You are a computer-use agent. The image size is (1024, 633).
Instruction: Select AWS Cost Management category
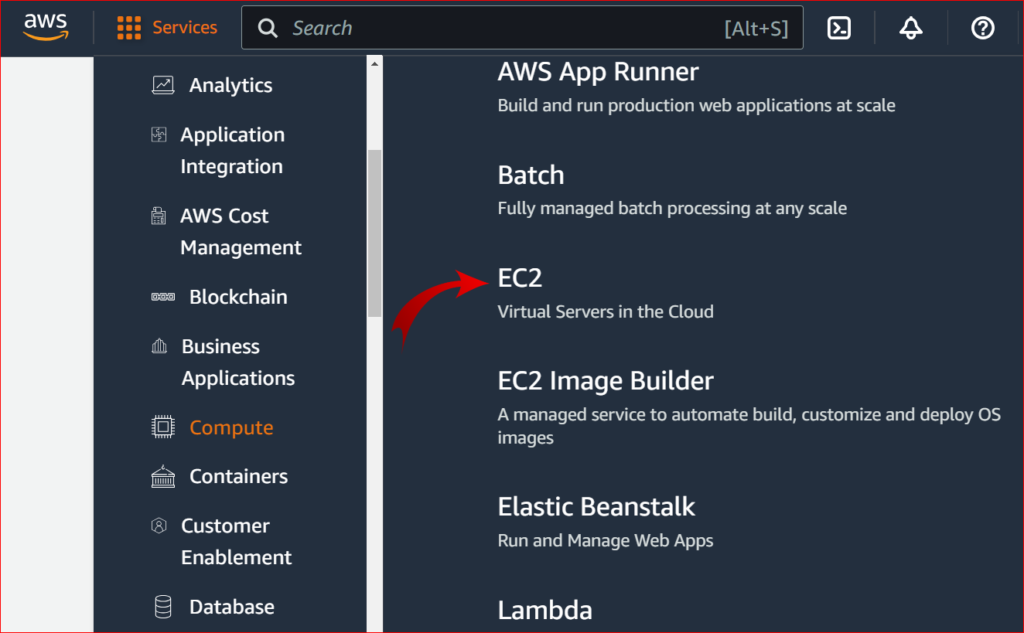point(240,231)
